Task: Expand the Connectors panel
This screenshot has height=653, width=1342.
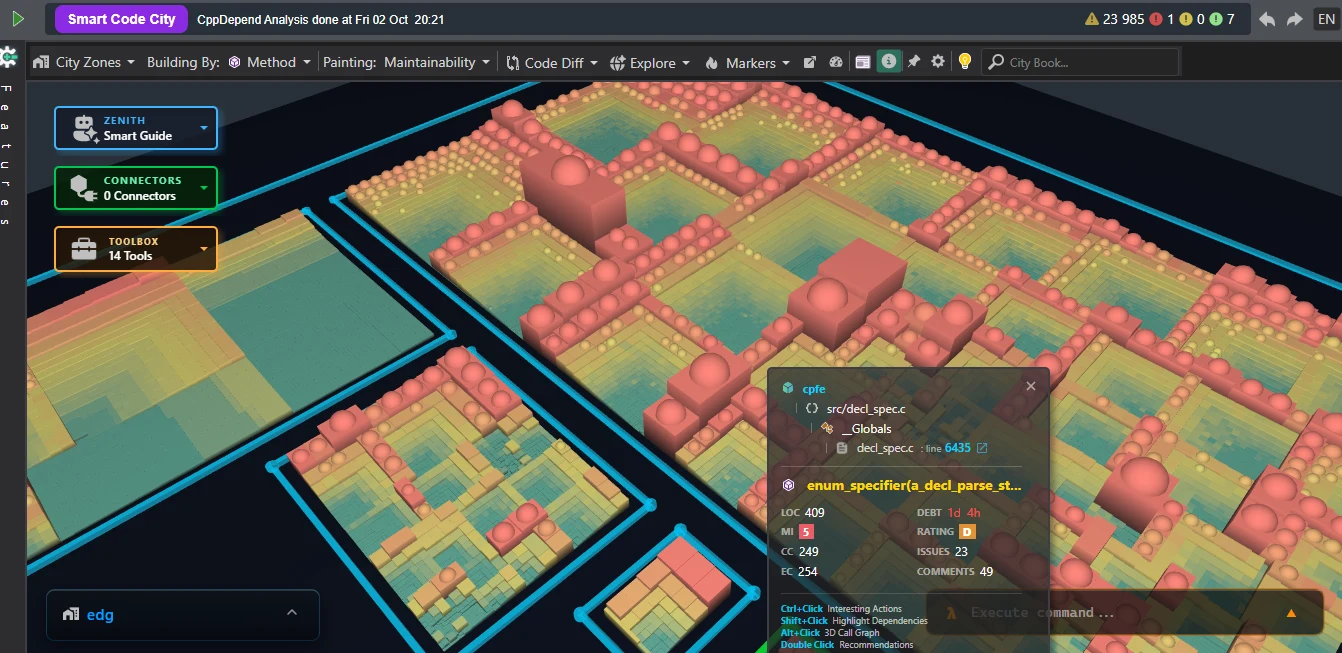Action: 136,188
